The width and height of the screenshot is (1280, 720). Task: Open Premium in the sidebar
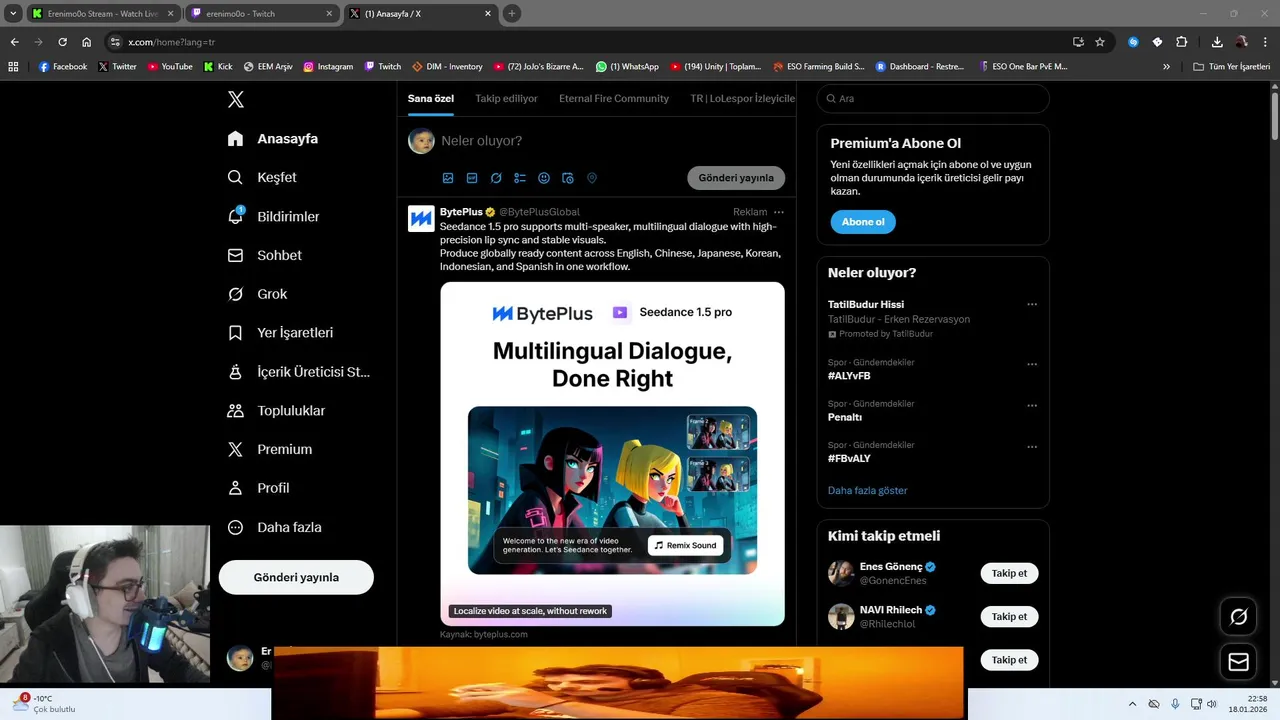pos(270,449)
